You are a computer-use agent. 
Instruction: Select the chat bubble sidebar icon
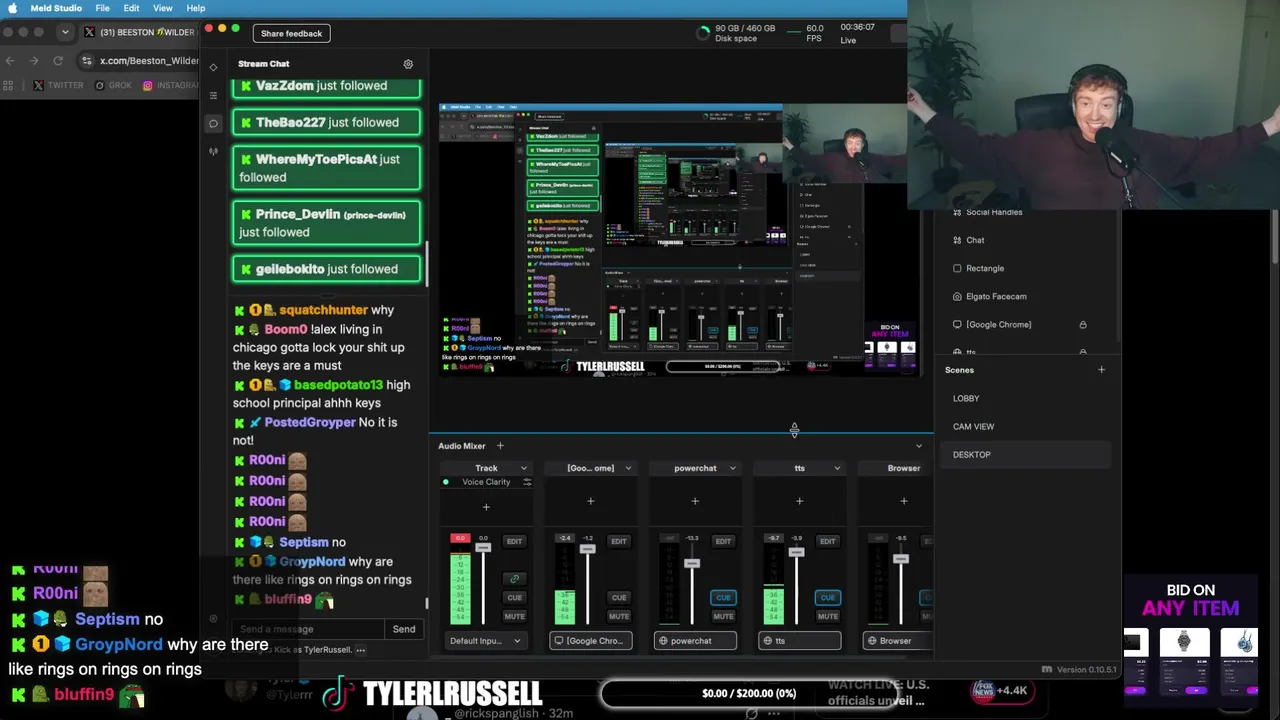(x=213, y=124)
